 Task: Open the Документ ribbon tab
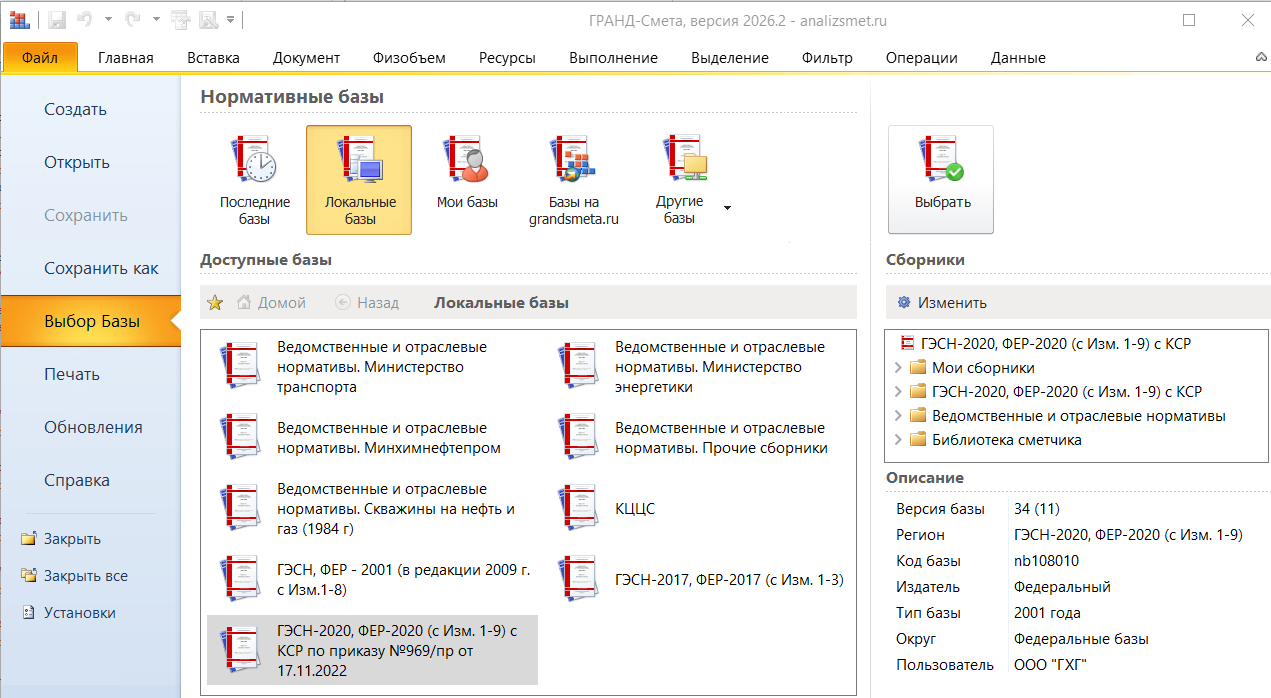click(306, 57)
